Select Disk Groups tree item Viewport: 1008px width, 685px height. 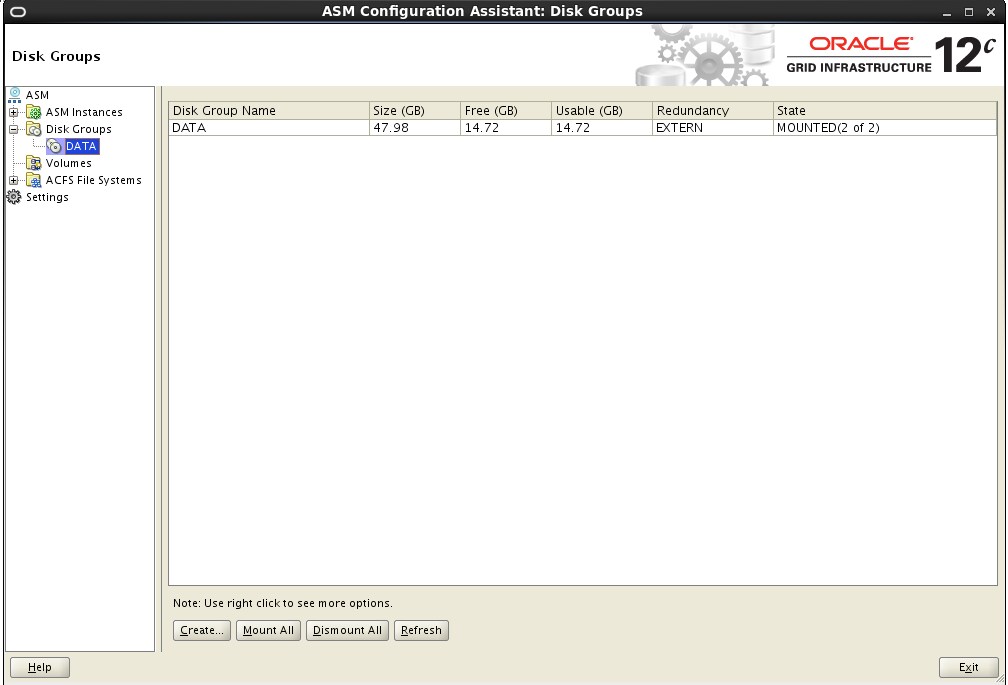pyautogui.click(x=78, y=129)
